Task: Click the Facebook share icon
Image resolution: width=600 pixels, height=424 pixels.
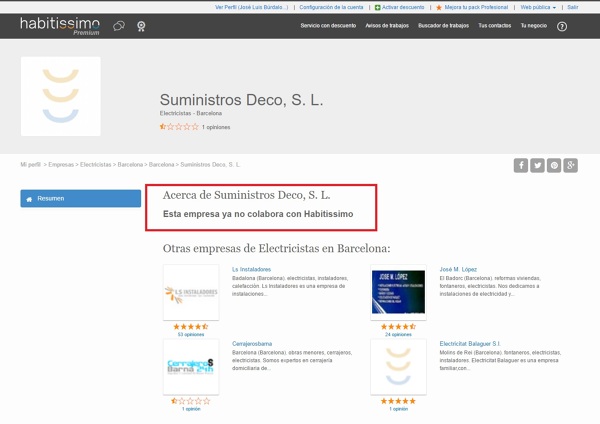Action: click(521, 165)
